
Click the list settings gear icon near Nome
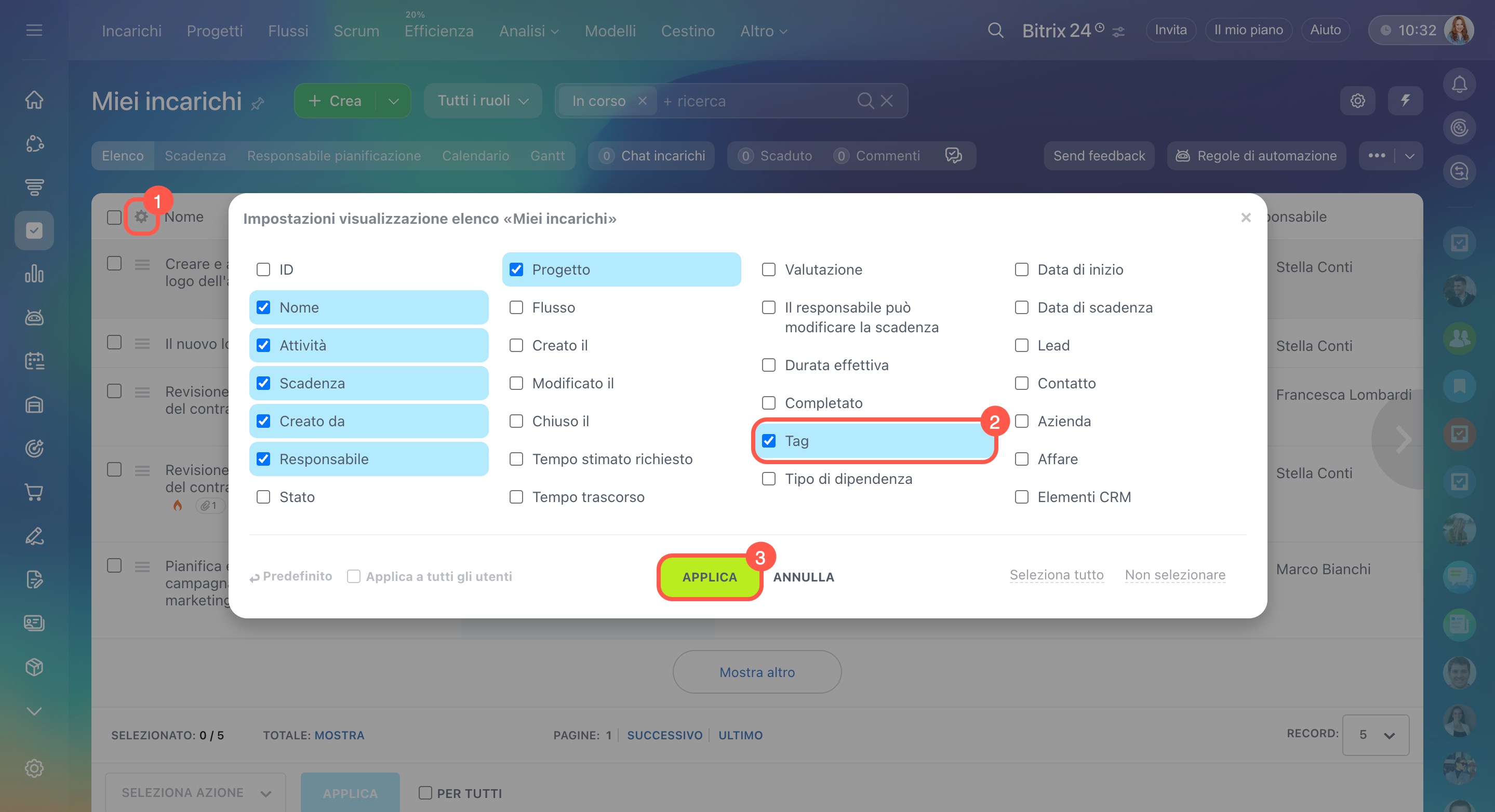[141, 217]
